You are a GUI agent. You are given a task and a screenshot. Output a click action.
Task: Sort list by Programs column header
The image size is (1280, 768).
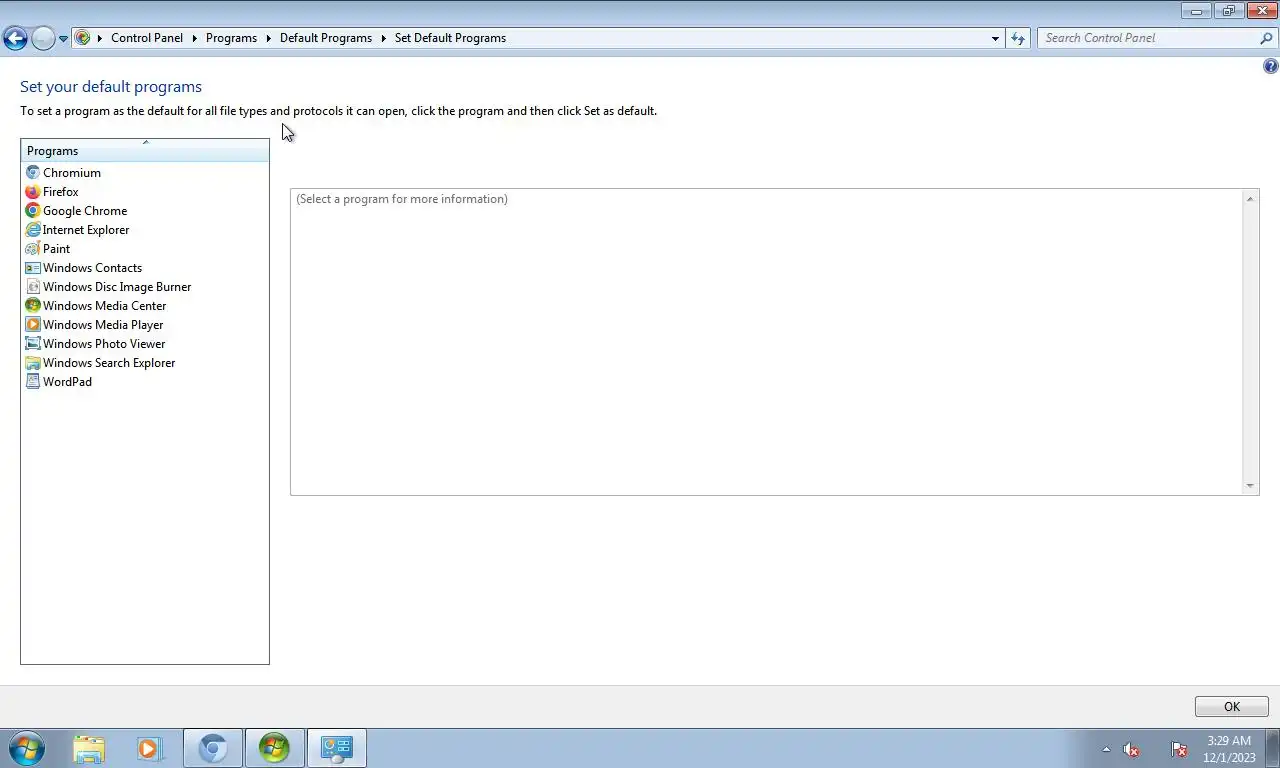[145, 150]
